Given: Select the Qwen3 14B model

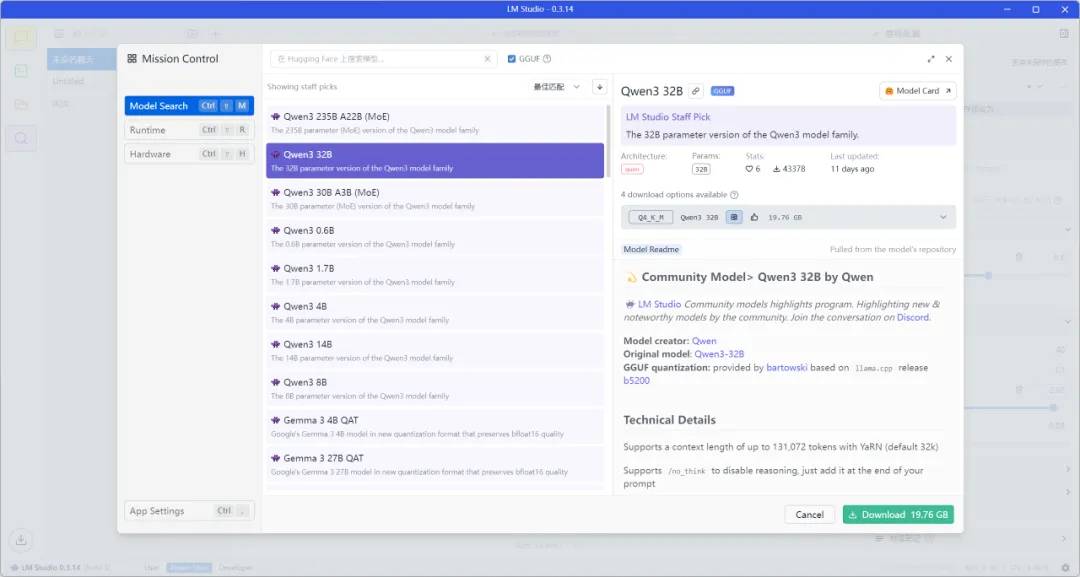Looking at the screenshot, I should coord(435,350).
